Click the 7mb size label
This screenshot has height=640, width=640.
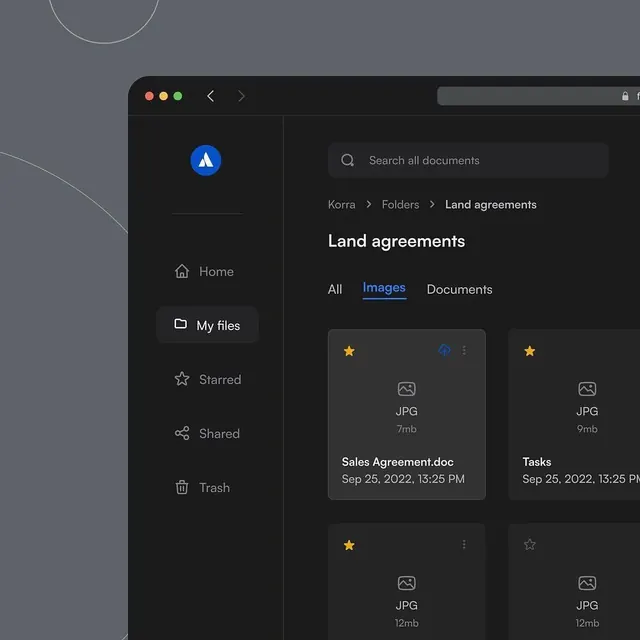[x=407, y=429]
